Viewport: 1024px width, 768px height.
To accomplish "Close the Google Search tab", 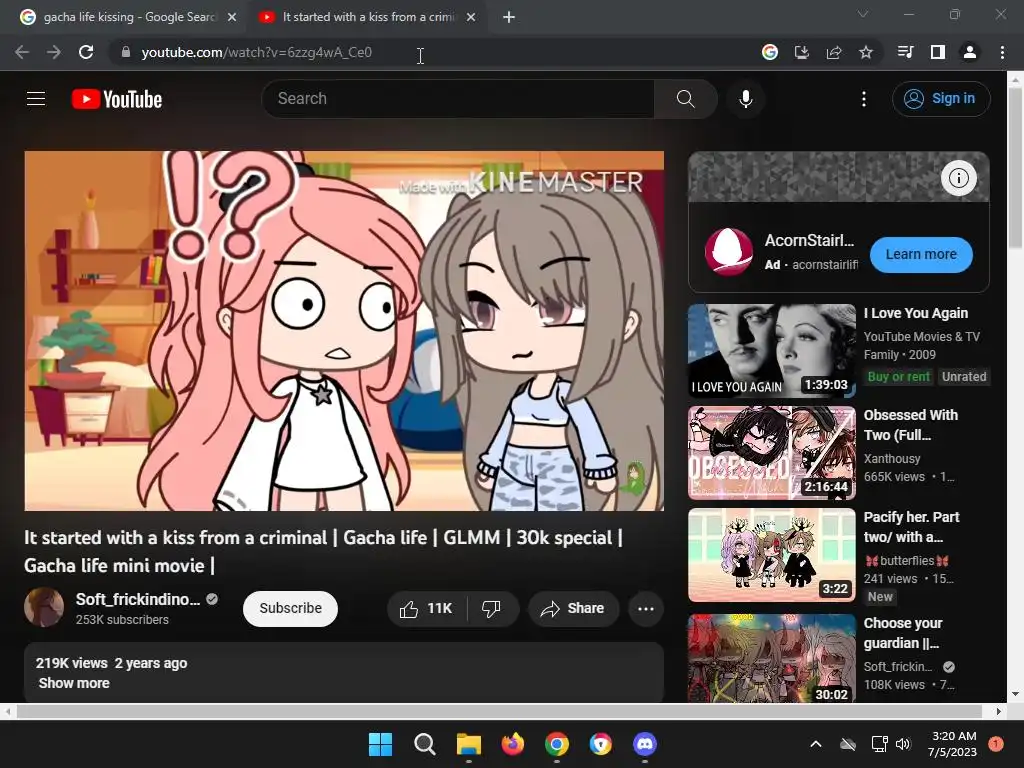I will tap(232, 18).
